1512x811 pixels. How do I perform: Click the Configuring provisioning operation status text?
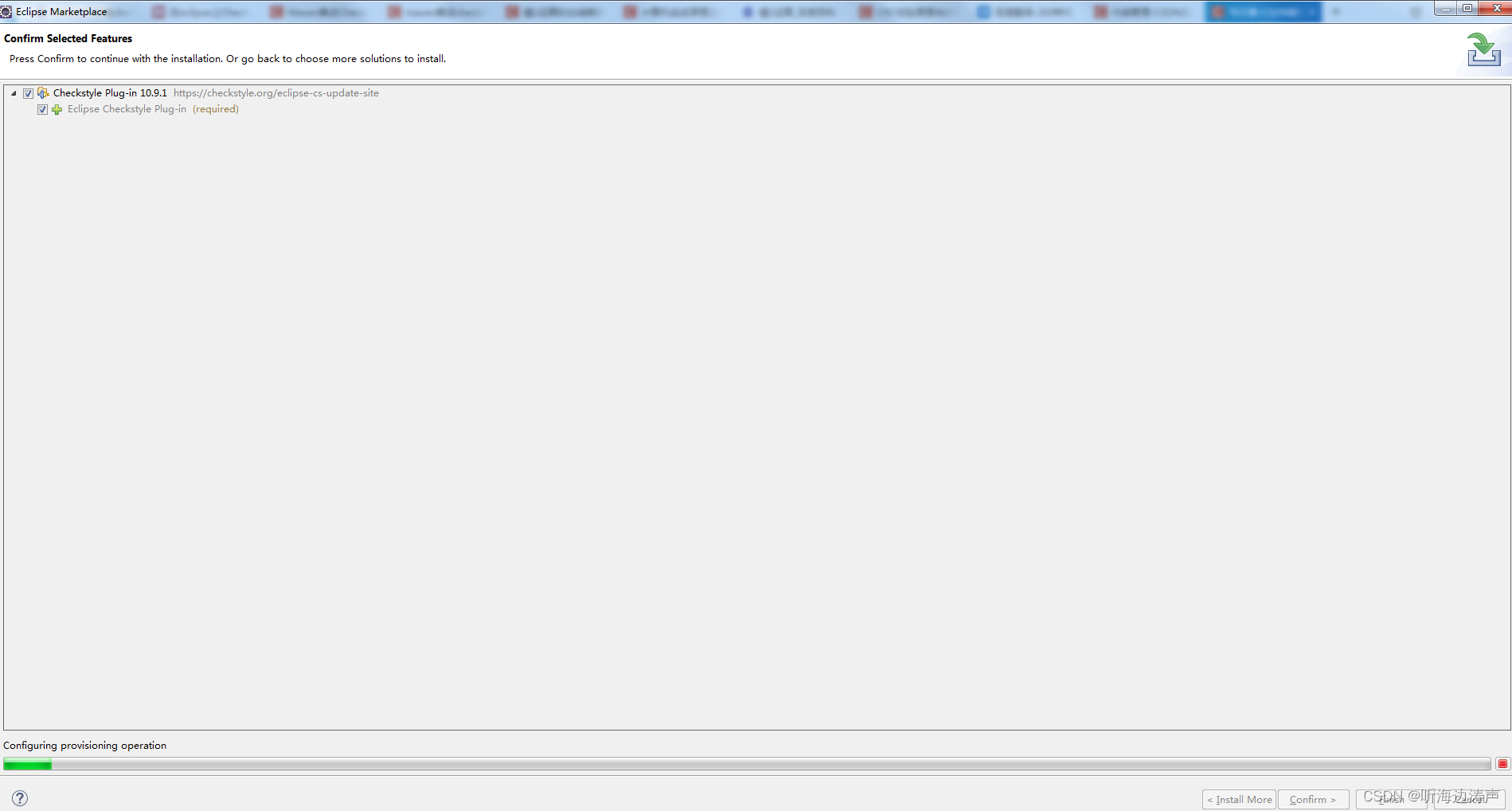coord(84,746)
